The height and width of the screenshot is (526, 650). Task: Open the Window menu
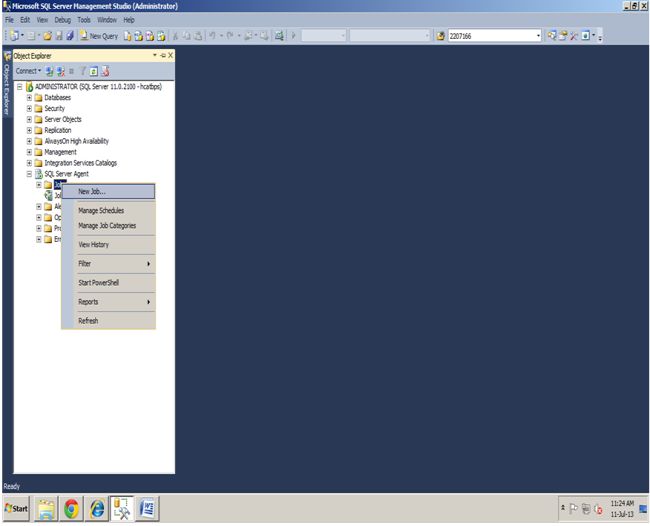(107, 20)
